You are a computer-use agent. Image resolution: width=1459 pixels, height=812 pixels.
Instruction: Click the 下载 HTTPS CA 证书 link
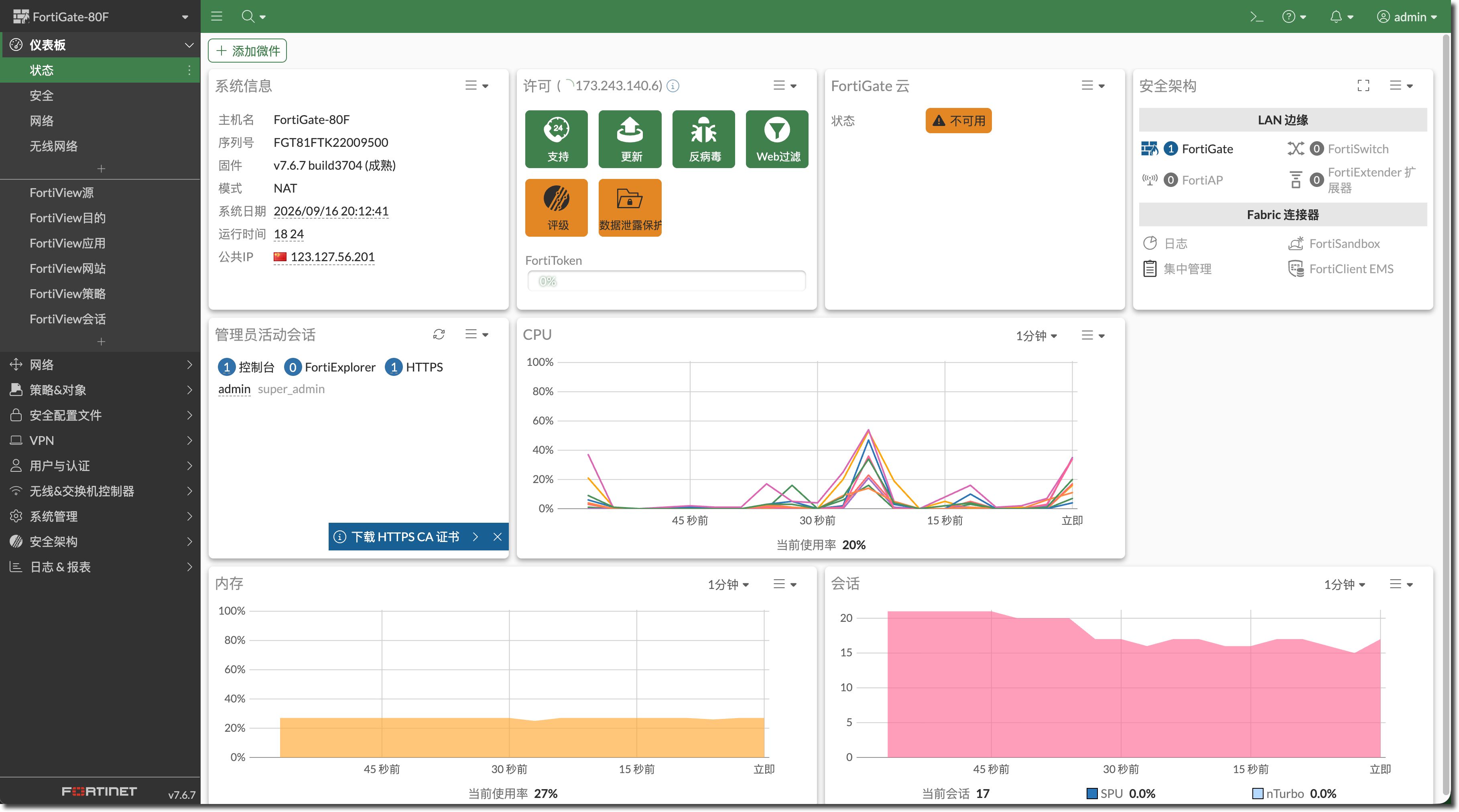(x=405, y=537)
